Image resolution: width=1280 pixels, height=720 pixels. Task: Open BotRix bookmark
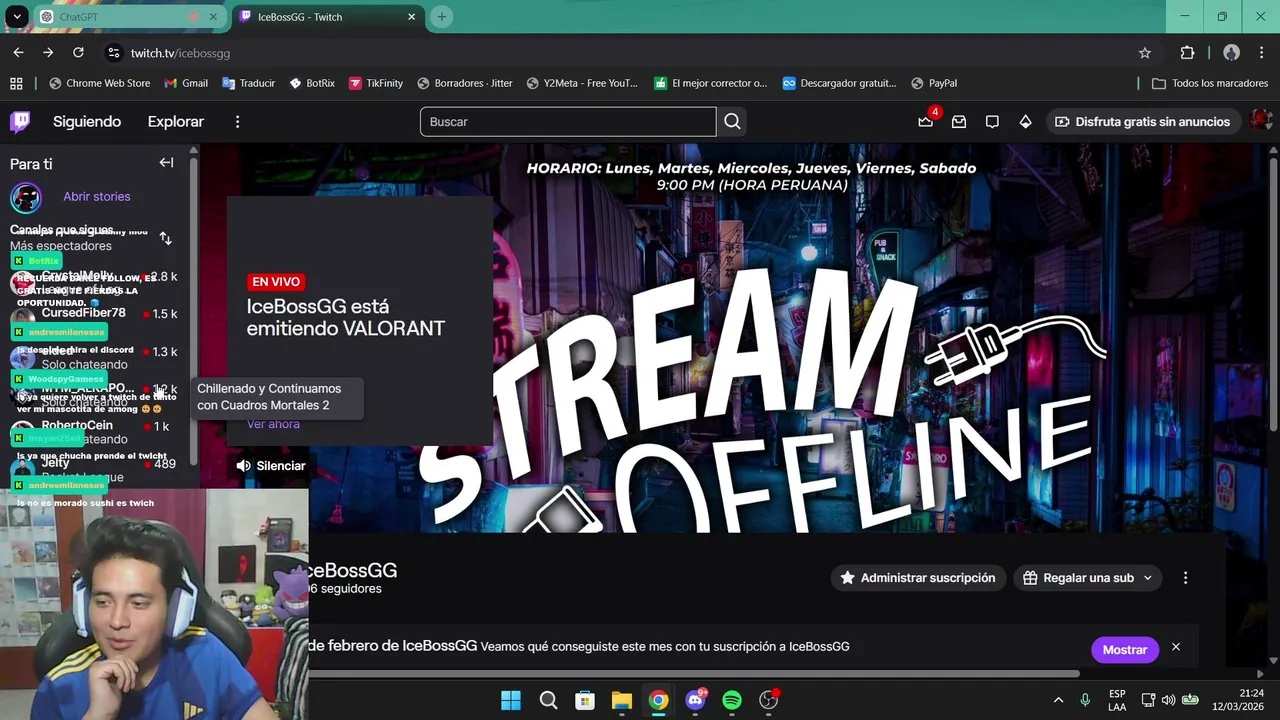click(x=312, y=83)
